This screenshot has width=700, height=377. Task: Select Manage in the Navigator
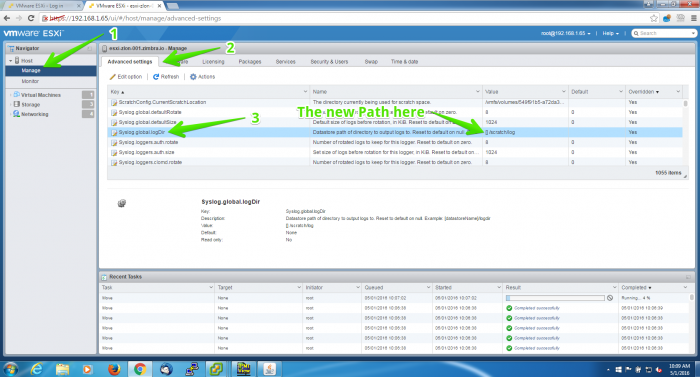click(x=31, y=71)
